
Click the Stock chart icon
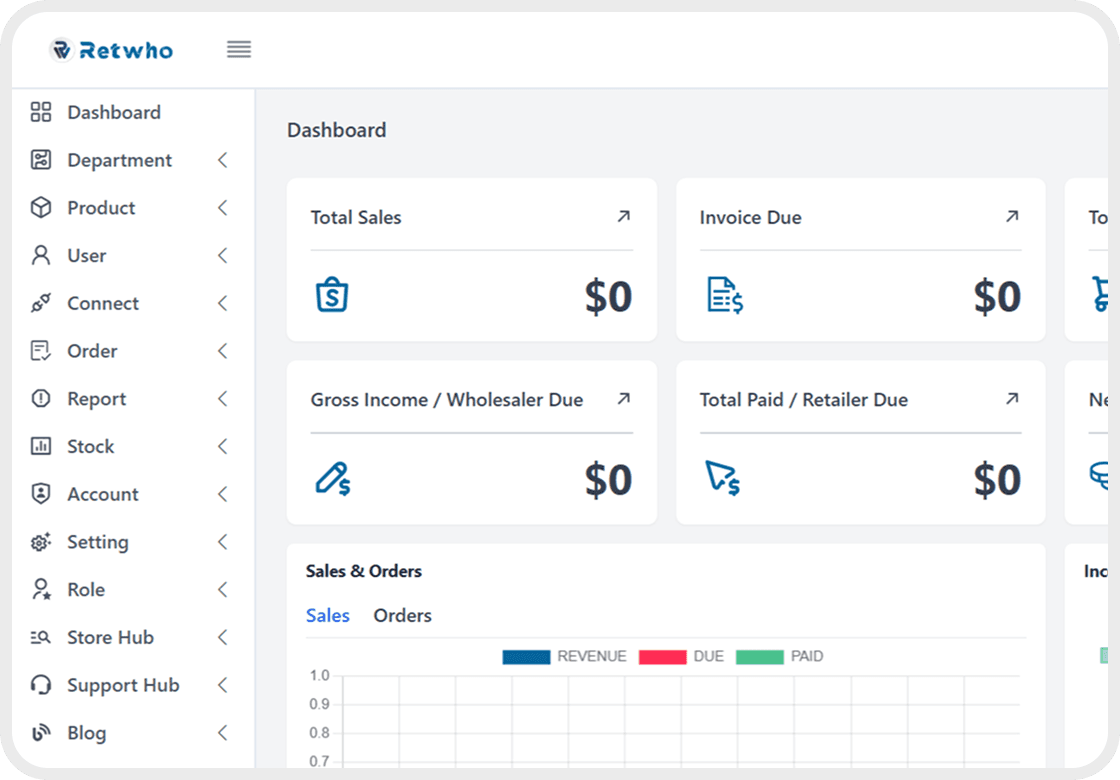41,446
